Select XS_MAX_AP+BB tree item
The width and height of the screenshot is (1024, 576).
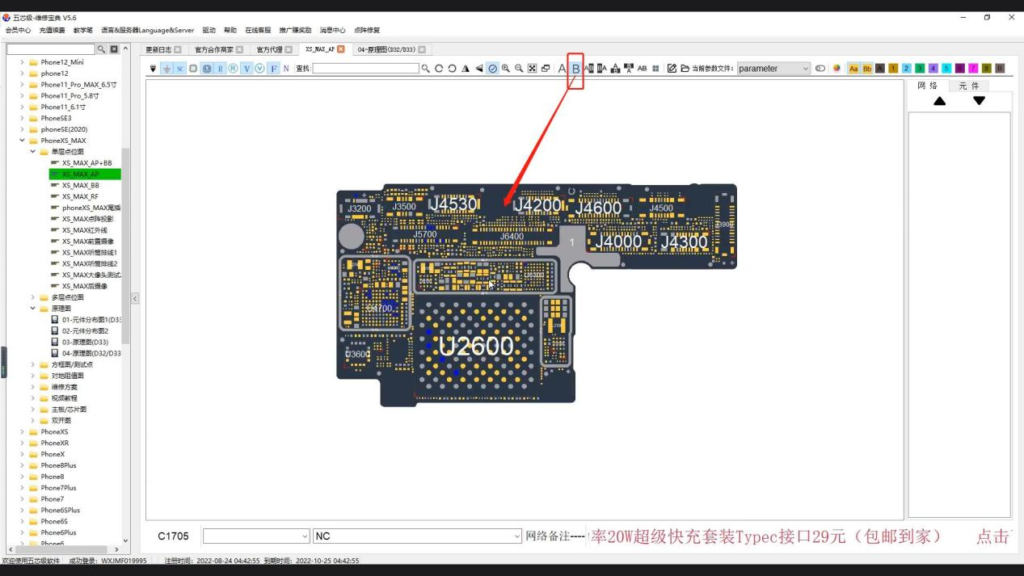86,163
